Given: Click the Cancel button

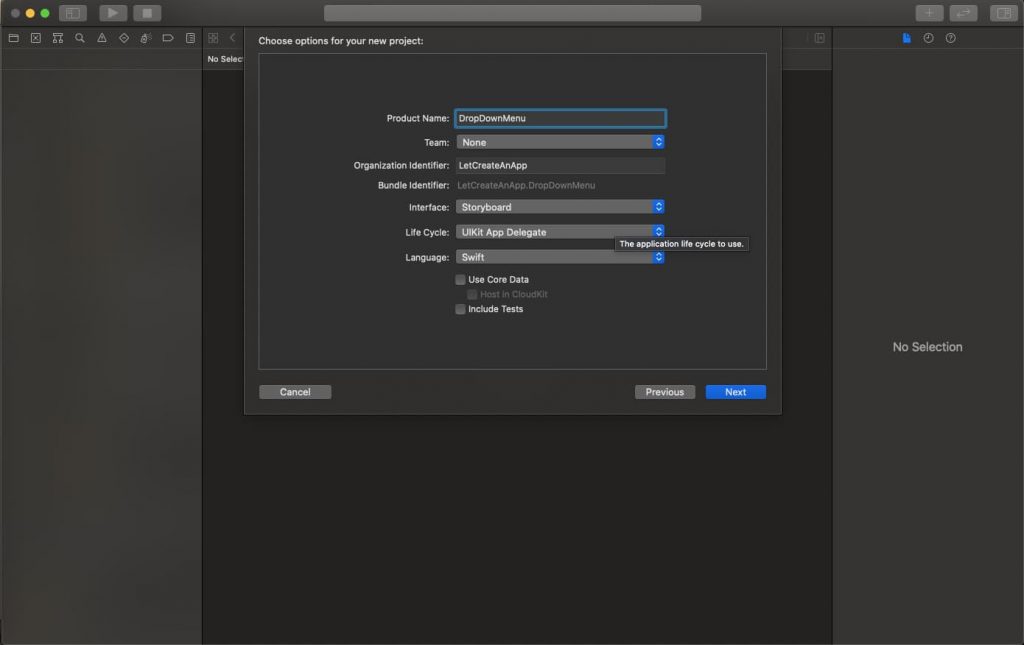Looking at the screenshot, I should (x=295, y=392).
